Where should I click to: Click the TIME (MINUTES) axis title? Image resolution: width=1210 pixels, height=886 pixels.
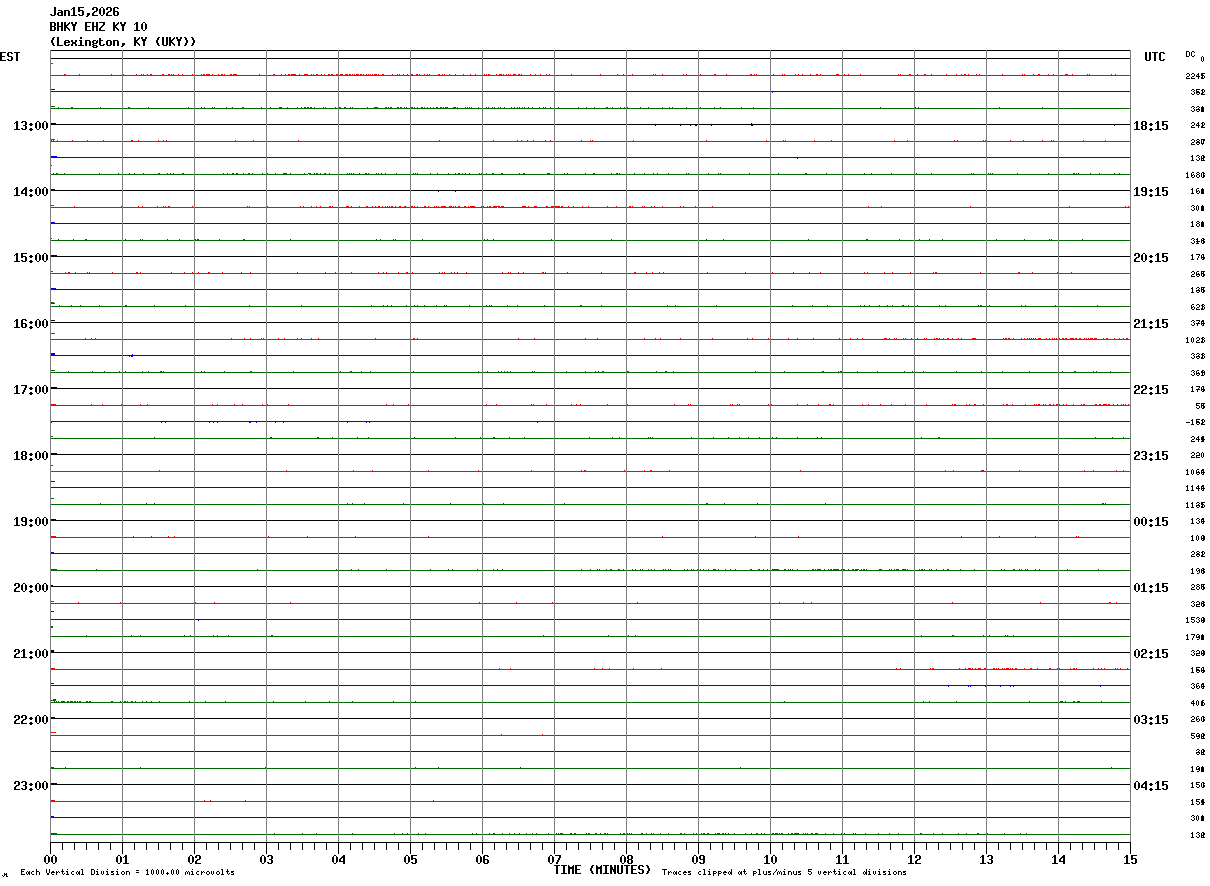point(602,870)
